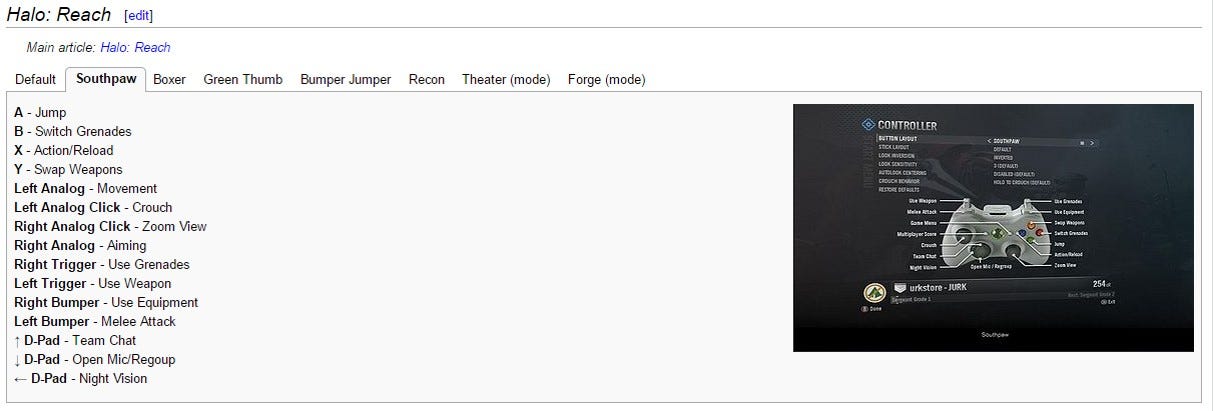Screen dimensions: 1213x411
Task: Click the 'D-Pad - Night Vision' line
Action: point(80,379)
